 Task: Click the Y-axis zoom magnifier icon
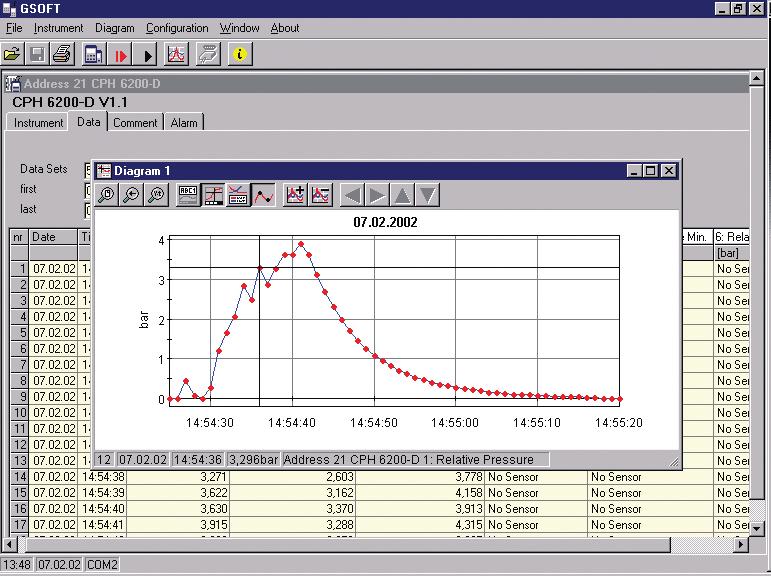click(x=156, y=195)
